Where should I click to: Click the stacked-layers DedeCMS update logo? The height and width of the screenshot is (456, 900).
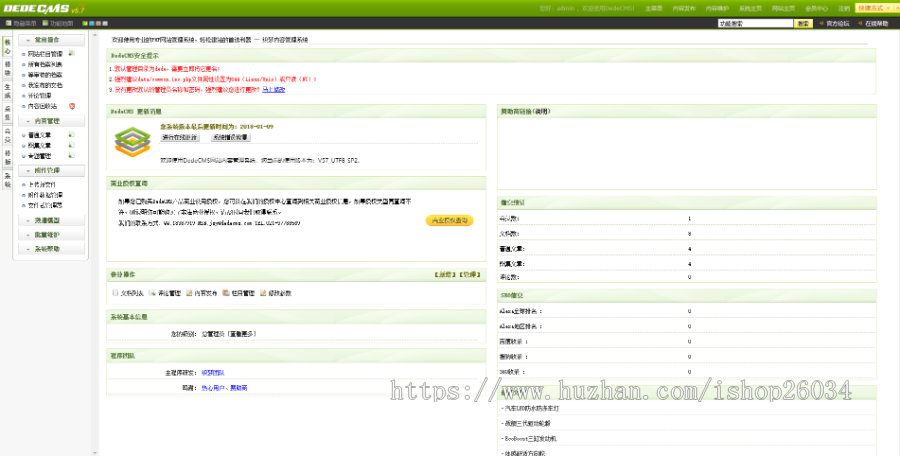coord(132,142)
